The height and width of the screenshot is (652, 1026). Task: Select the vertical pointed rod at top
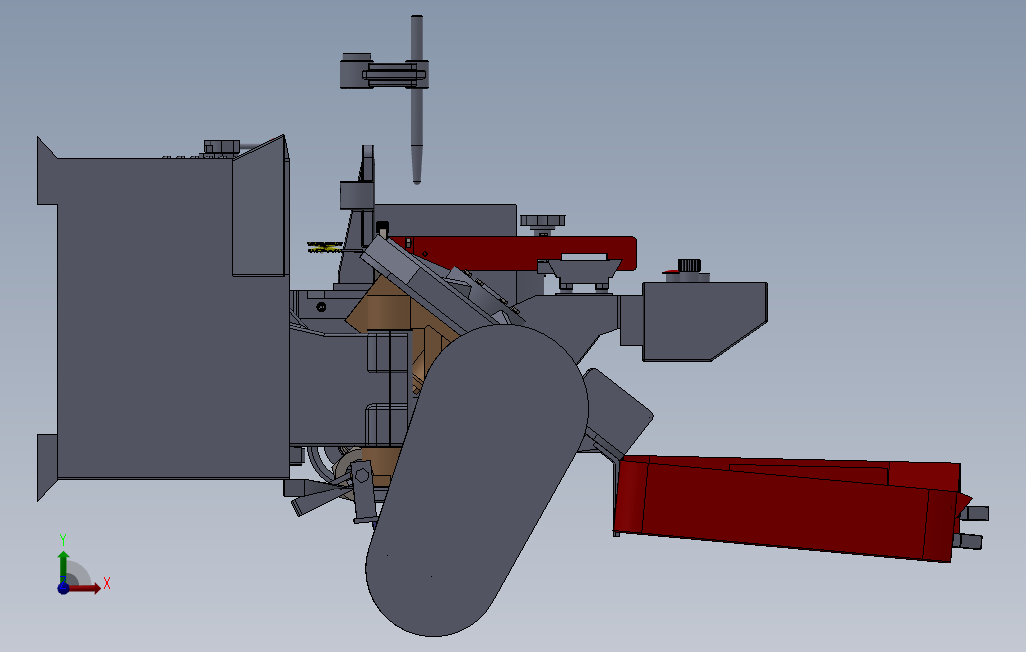point(416,100)
